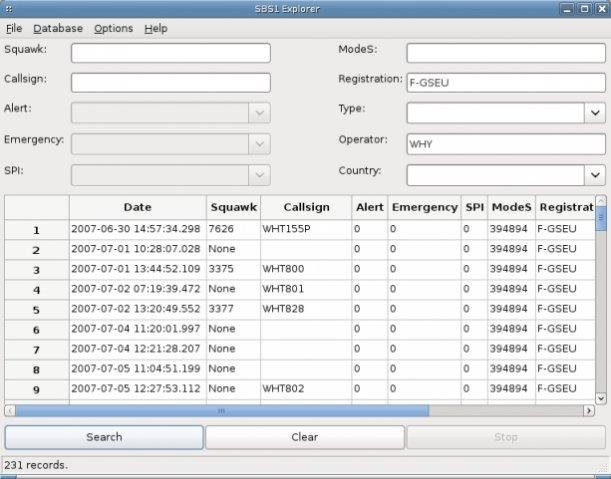Select row header 1
611x479 pixels.
37,230
